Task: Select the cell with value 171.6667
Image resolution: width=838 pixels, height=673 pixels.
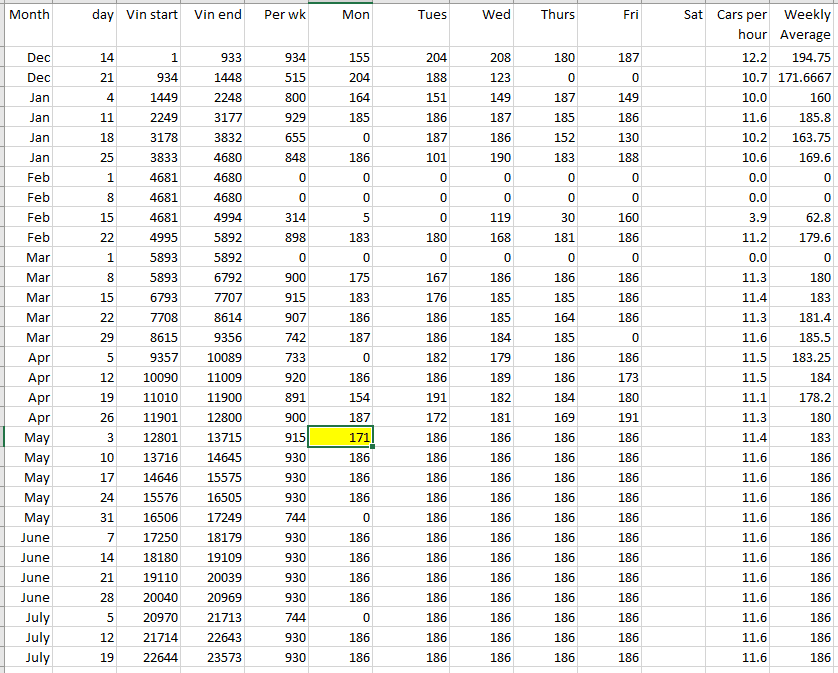Action: pyautogui.click(x=804, y=78)
